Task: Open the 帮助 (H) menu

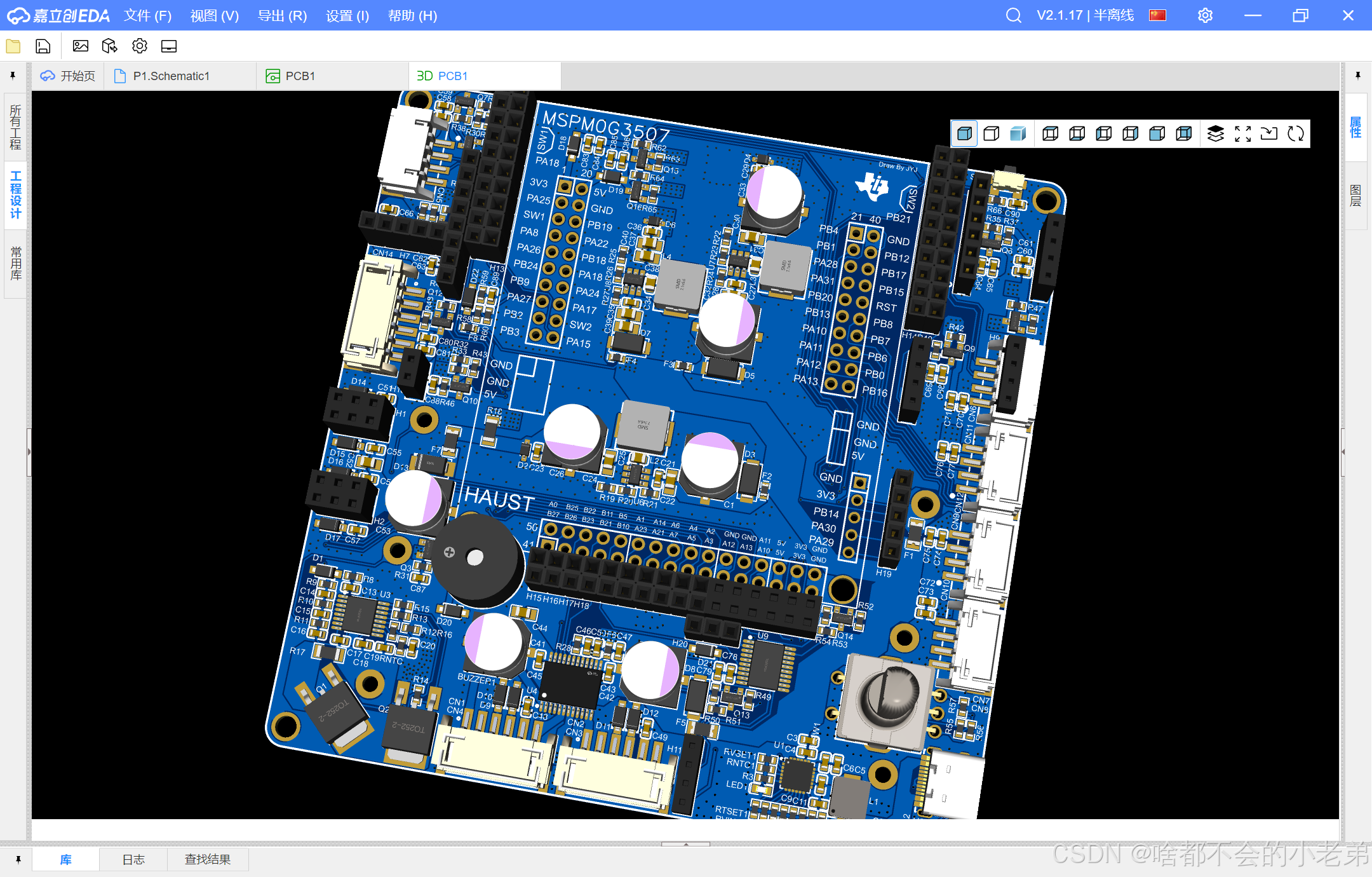Action: (x=412, y=15)
